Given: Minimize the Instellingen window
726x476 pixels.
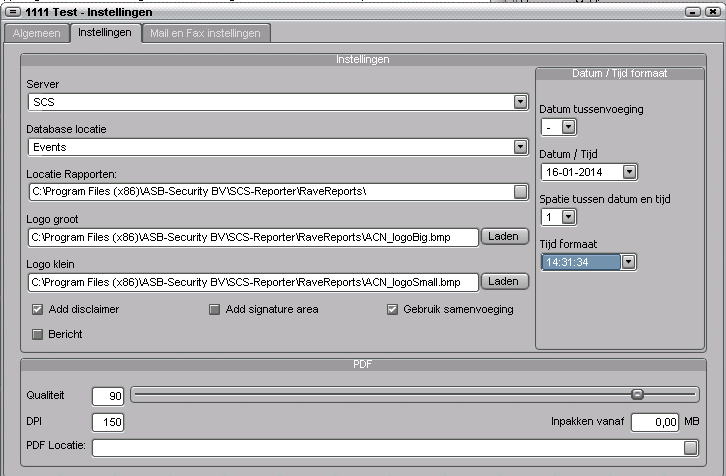Looking at the screenshot, I should (x=693, y=12).
